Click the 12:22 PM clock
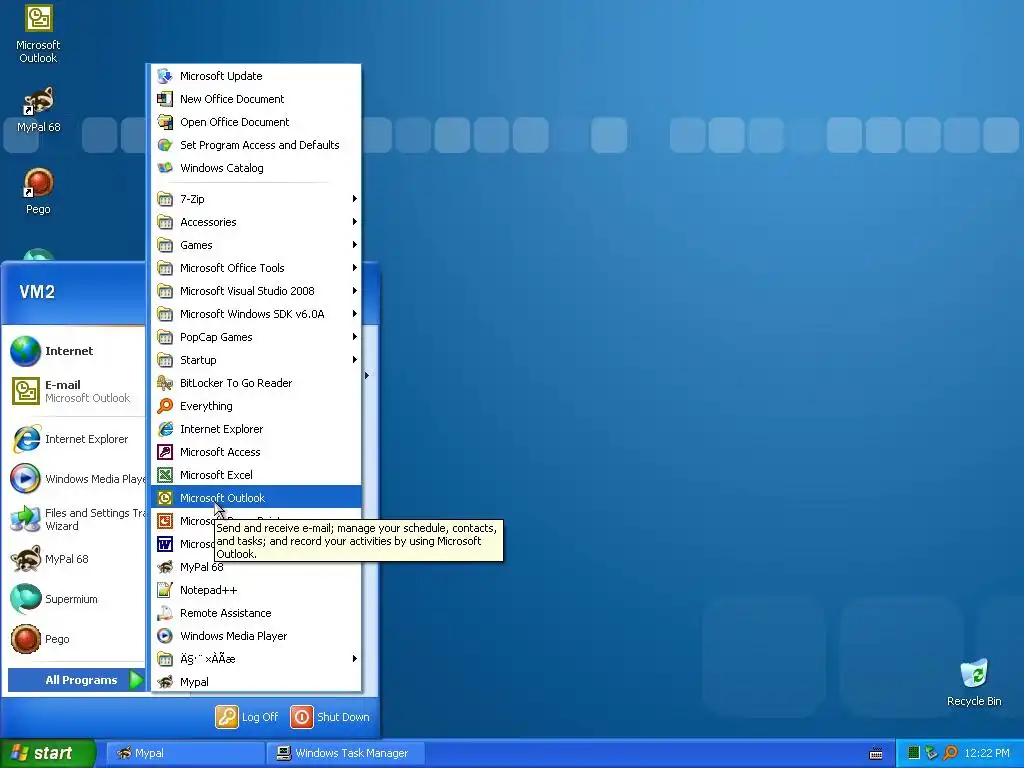The height and width of the screenshot is (768, 1024). [x=987, y=753]
